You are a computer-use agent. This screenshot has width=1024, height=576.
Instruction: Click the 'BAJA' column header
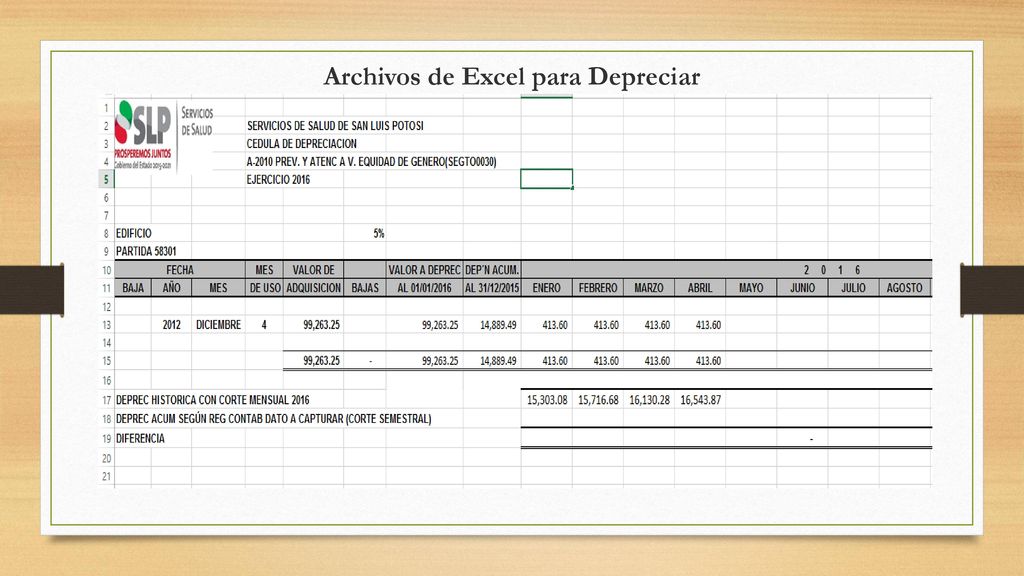click(133, 287)
